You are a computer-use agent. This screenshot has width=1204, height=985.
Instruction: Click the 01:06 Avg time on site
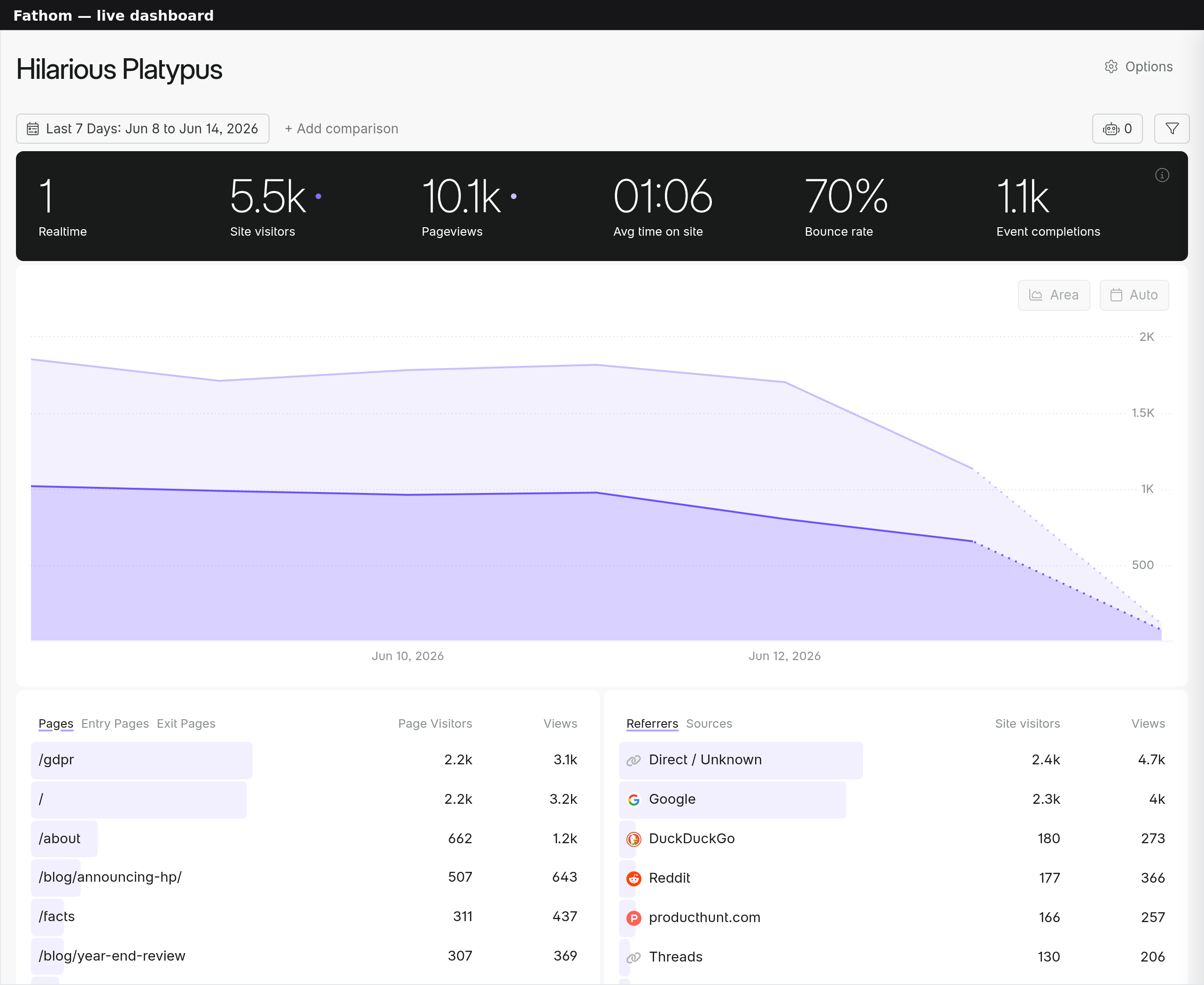tap(663, 196)
